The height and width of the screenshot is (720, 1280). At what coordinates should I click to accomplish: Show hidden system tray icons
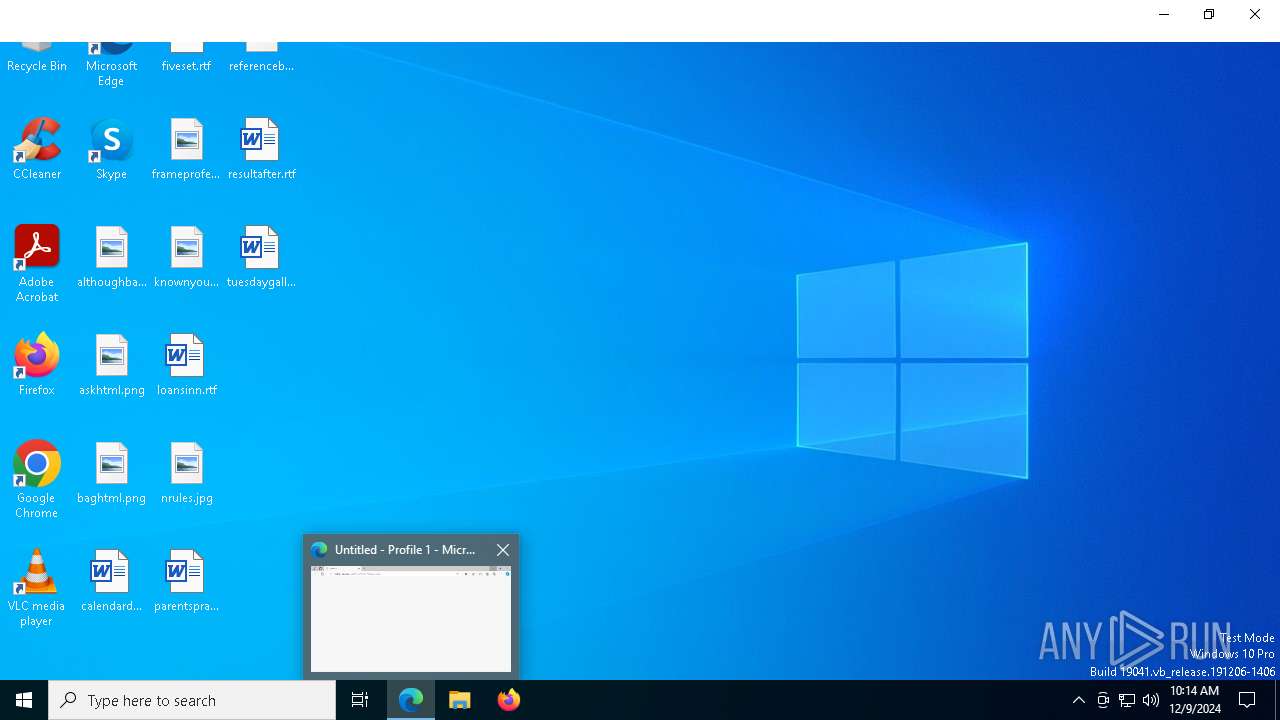(x=1078, y=700)
